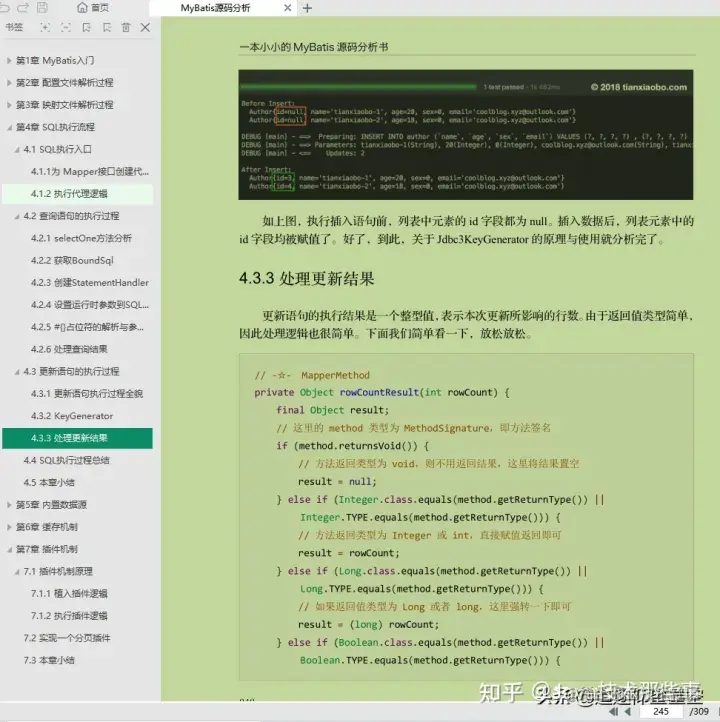The image size is (720, 722).
Task: Click the add bookmark icon
Action: [x=87, y=28]
